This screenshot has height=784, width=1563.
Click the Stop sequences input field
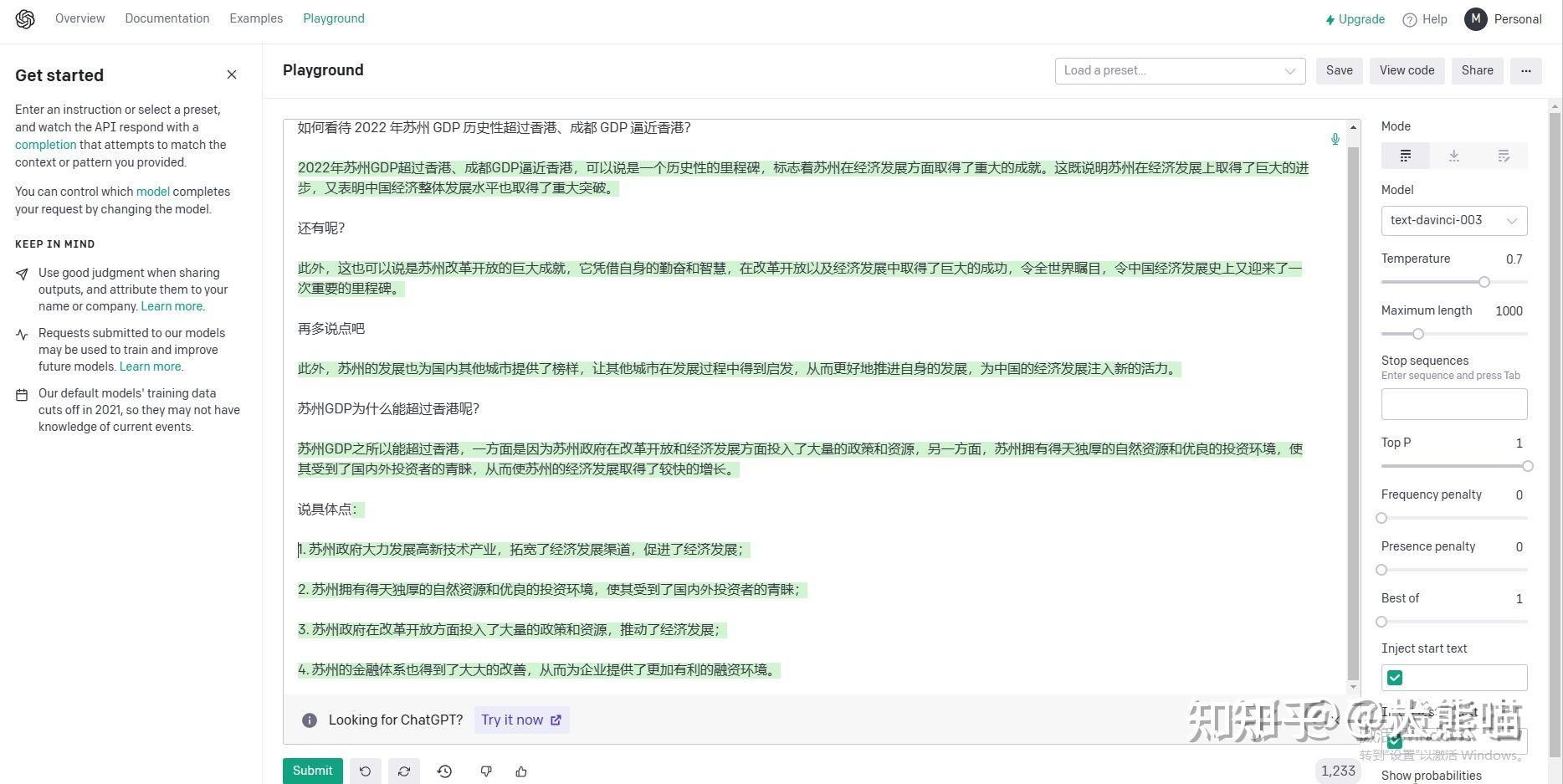pos(1454,404)
